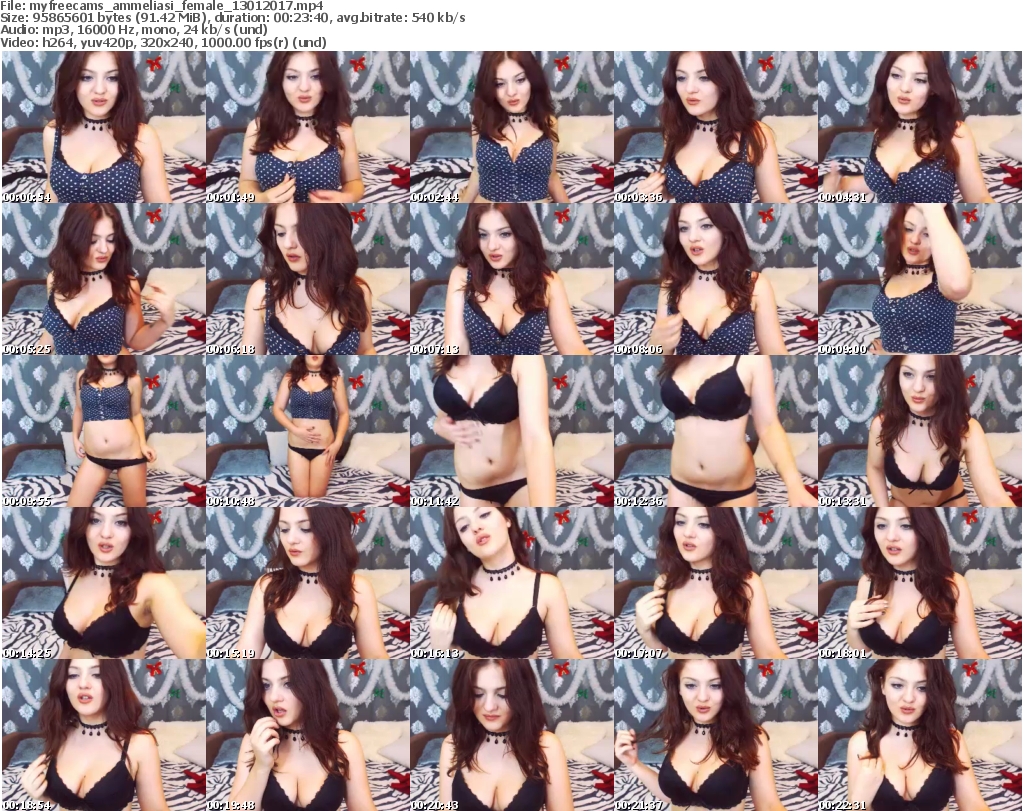Image resolution: width=1024 pixels, height=811 pixels.
Task: Click the file name line ending in 13012017.mp4
Action: point(162,6)
